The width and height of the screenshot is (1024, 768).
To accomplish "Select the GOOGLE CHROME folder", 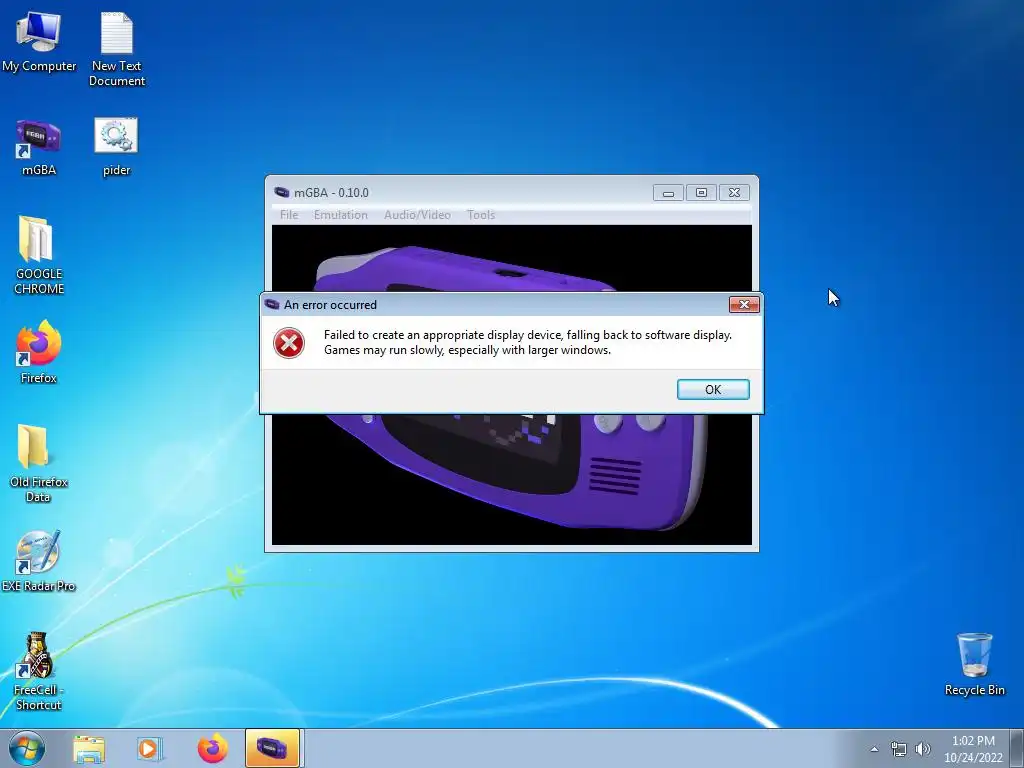I will click(39, 255).
